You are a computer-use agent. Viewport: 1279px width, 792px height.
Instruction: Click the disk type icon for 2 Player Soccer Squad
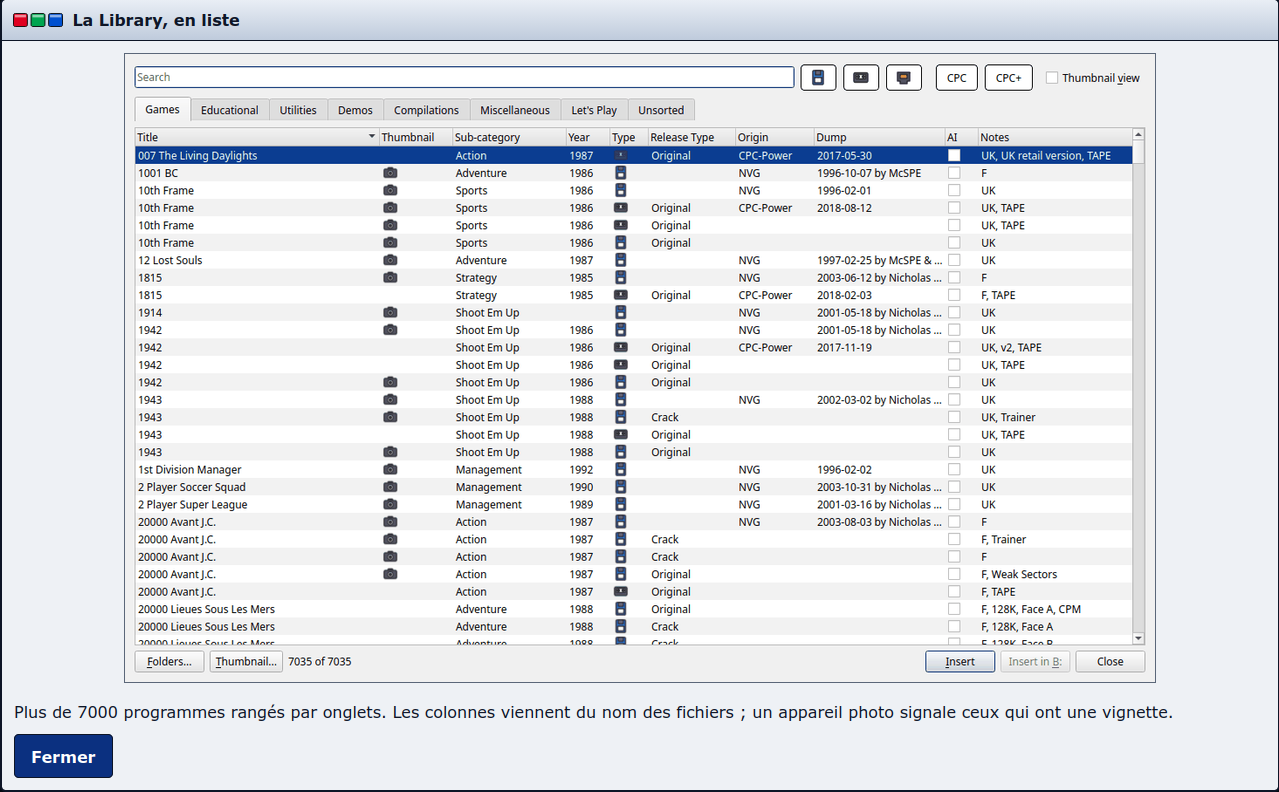tap(621, 487)
